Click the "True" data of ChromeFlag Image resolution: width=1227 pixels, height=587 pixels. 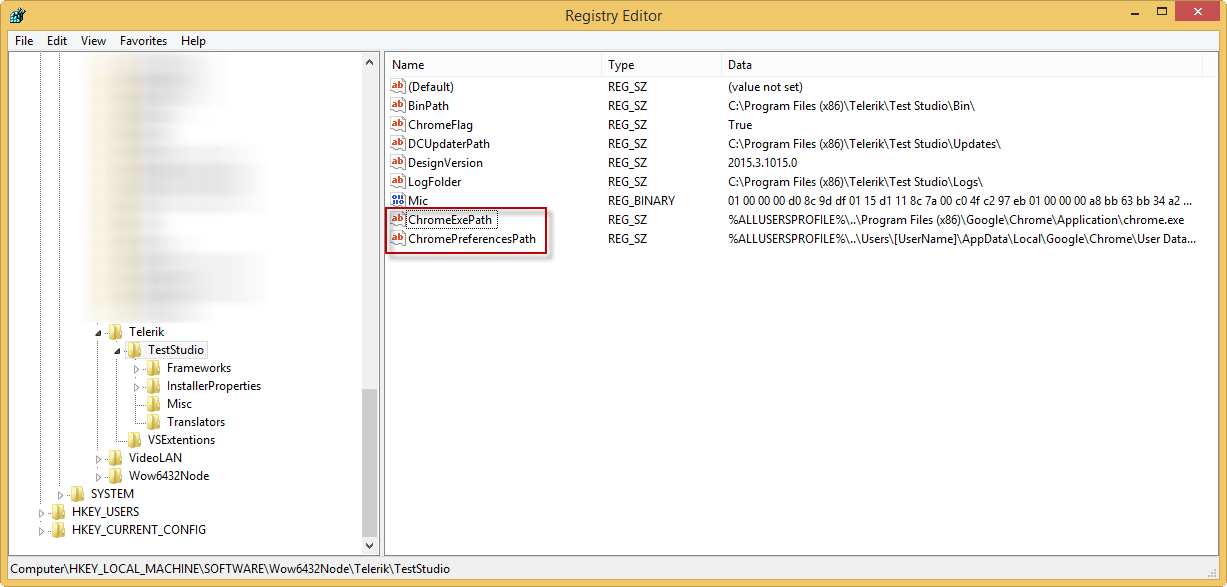(x=740, y=125)
